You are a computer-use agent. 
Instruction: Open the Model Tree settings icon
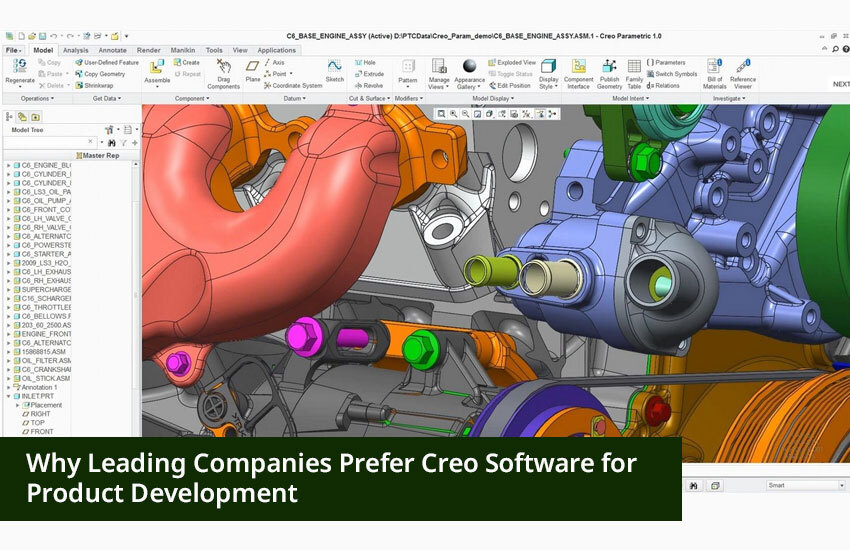[x=110, y=130]
